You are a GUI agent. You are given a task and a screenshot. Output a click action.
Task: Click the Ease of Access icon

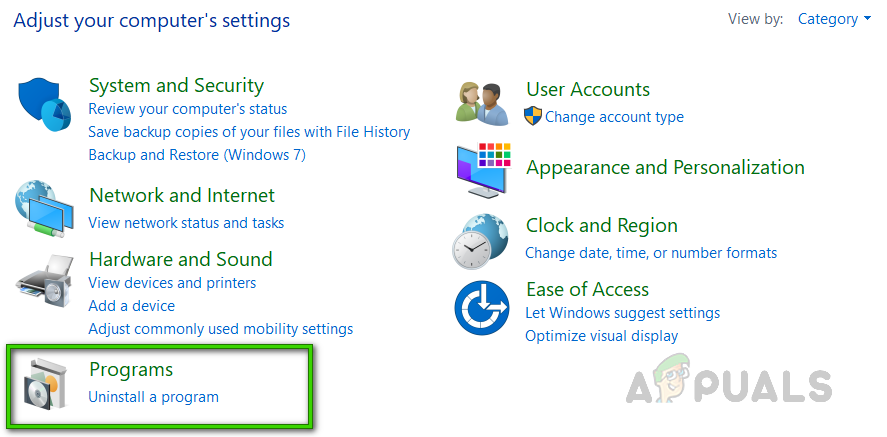point(481,308)
